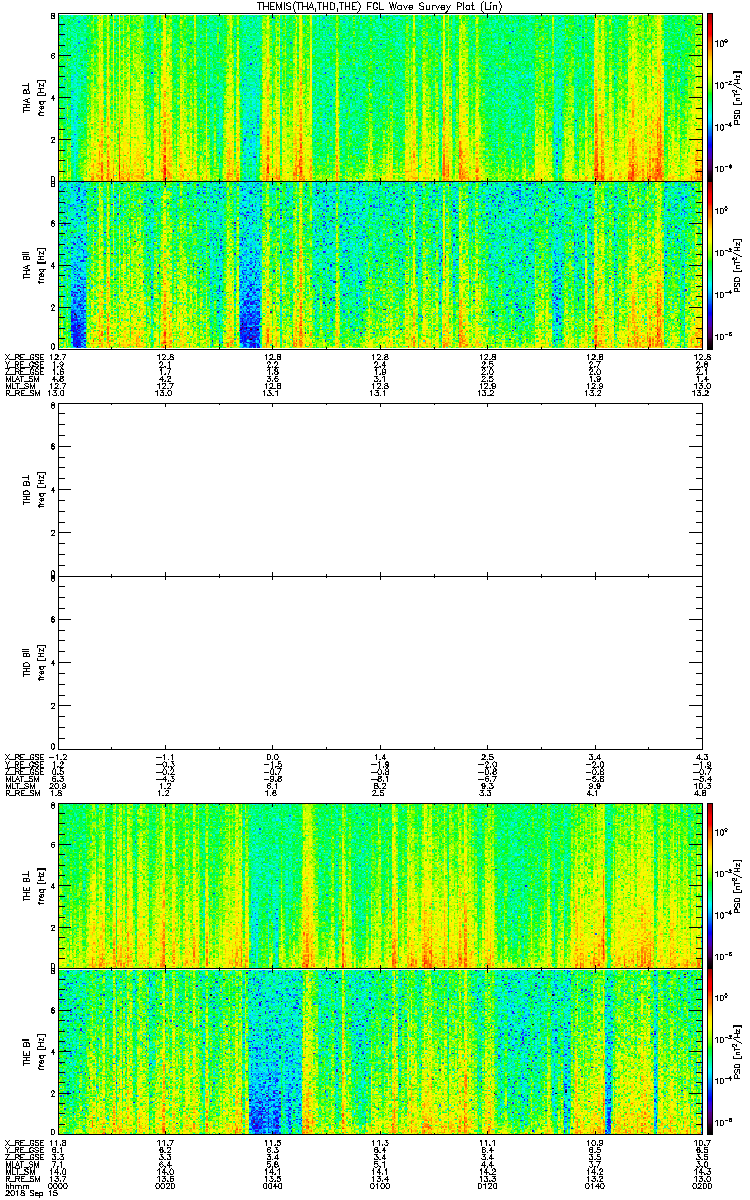Click the PSD color bar beside THA B⊥

710,97
